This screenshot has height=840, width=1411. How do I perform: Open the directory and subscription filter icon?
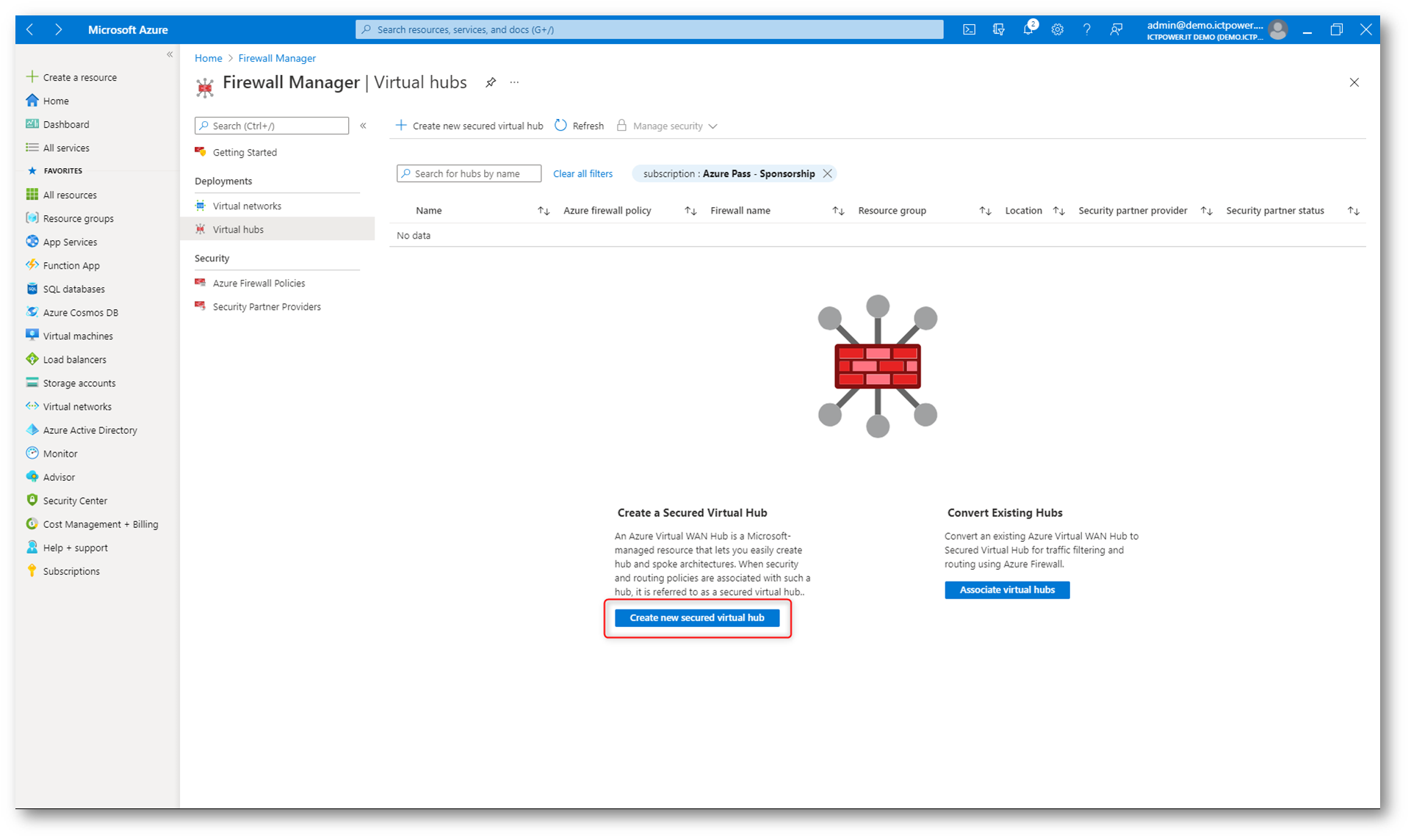(x=998, y=29)
